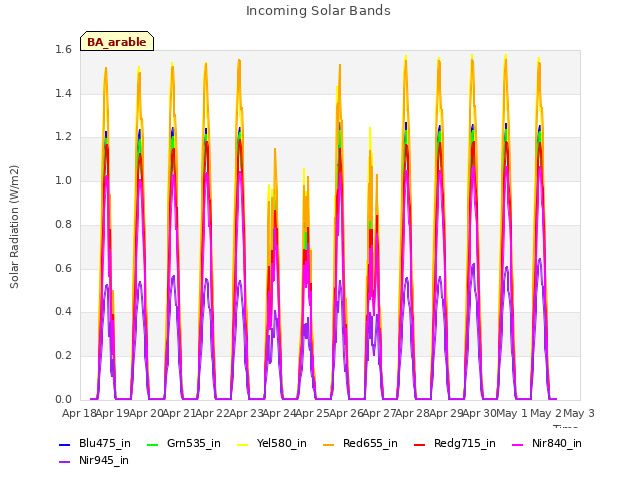The width and height of the screenshot is (640, 480).
Task: Click the Apr 23 x-axis date label
Action: [x=246, y=413]
